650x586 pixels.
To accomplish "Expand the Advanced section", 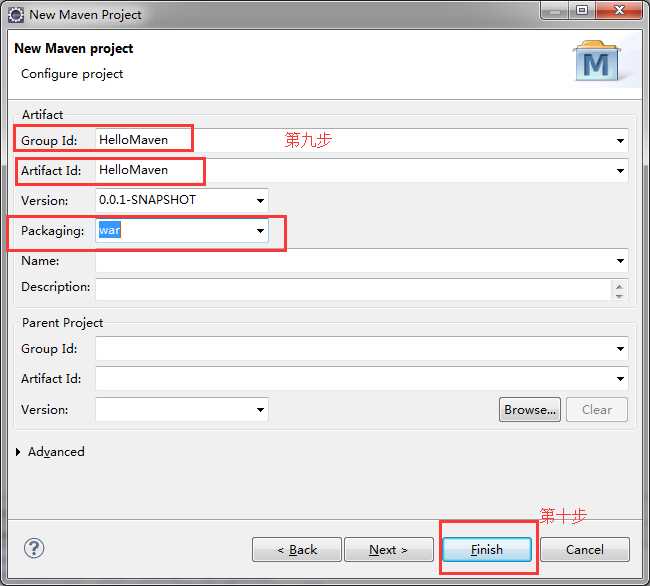I will tap(18, 452).
